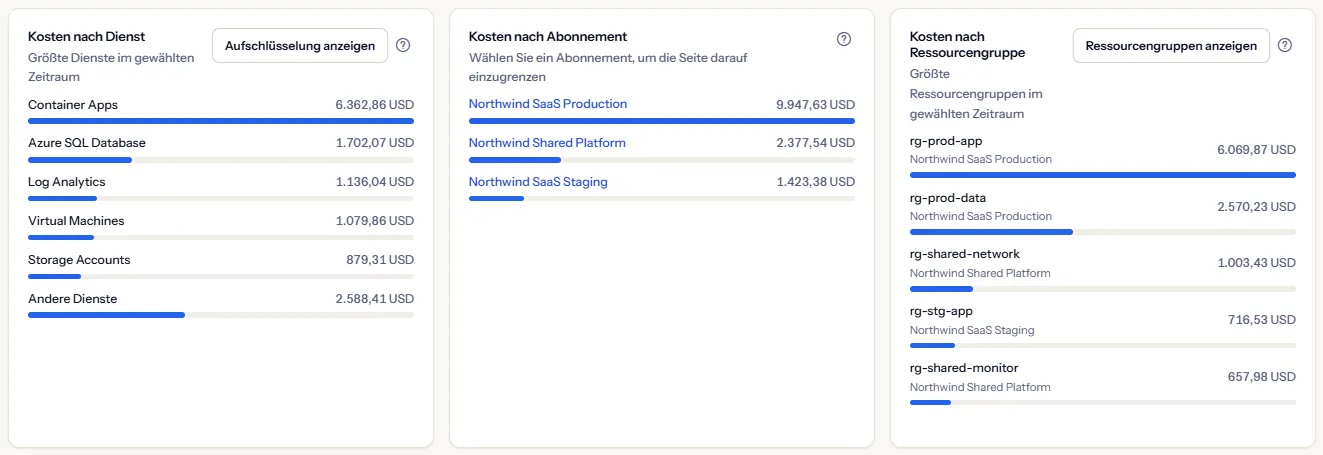The width and height of the screenshot is (1323, 455).
Task: Select the Azure SQL Database label
Action: click(x=87, y=143)
